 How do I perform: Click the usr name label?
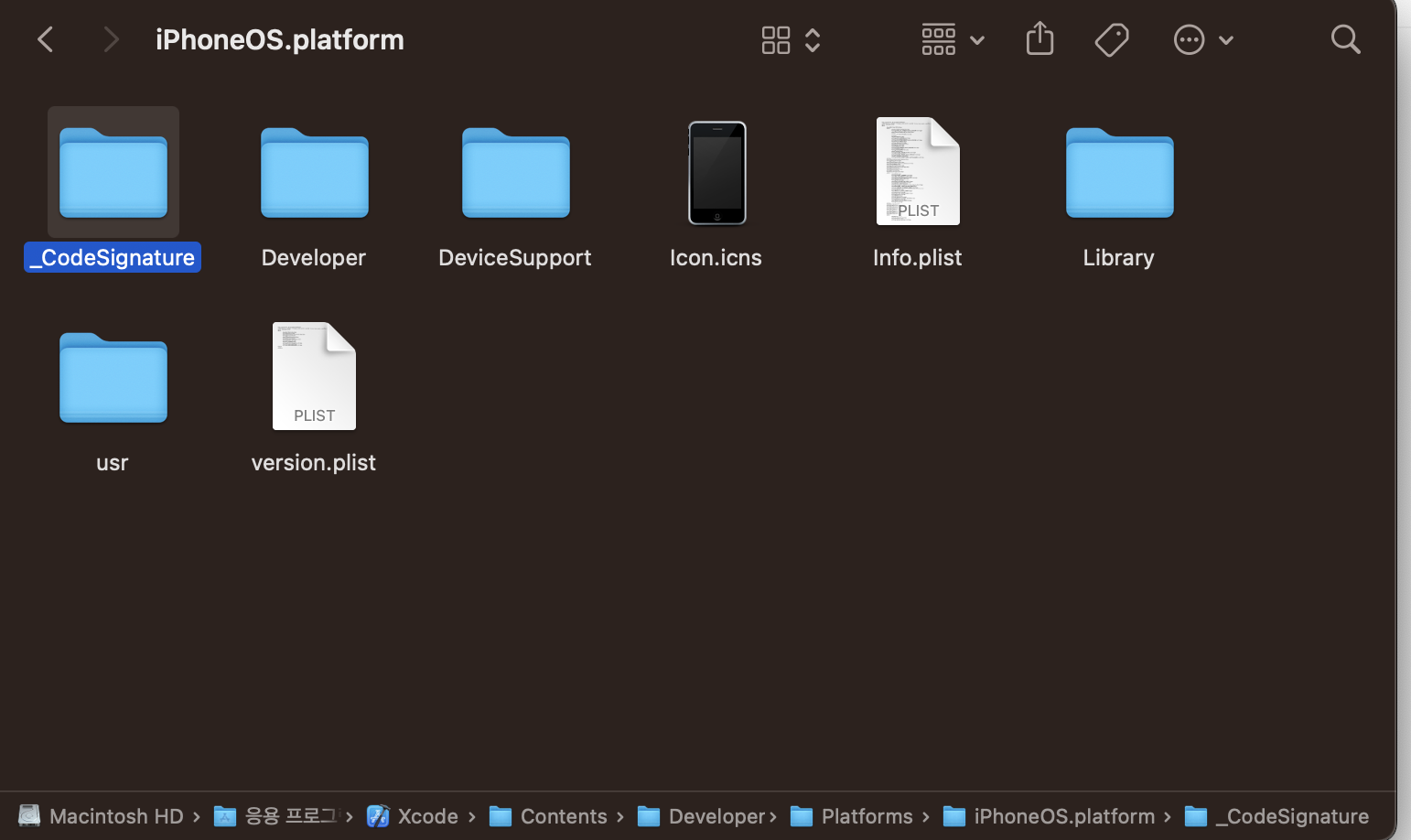point(113,462)
